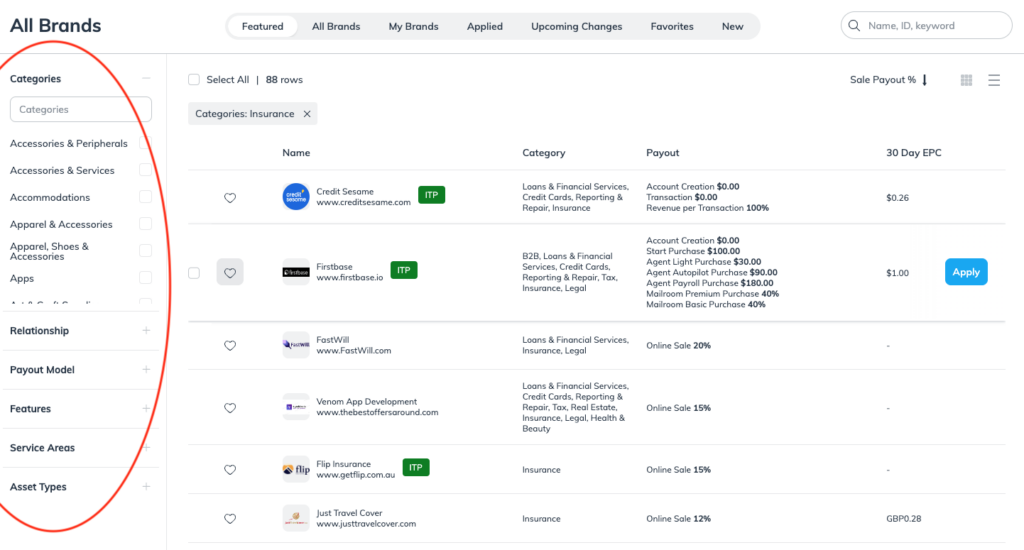Open Firstbase brand logo
The image size is (1024, 550).
pyautogui.click(x=296, y=272)
